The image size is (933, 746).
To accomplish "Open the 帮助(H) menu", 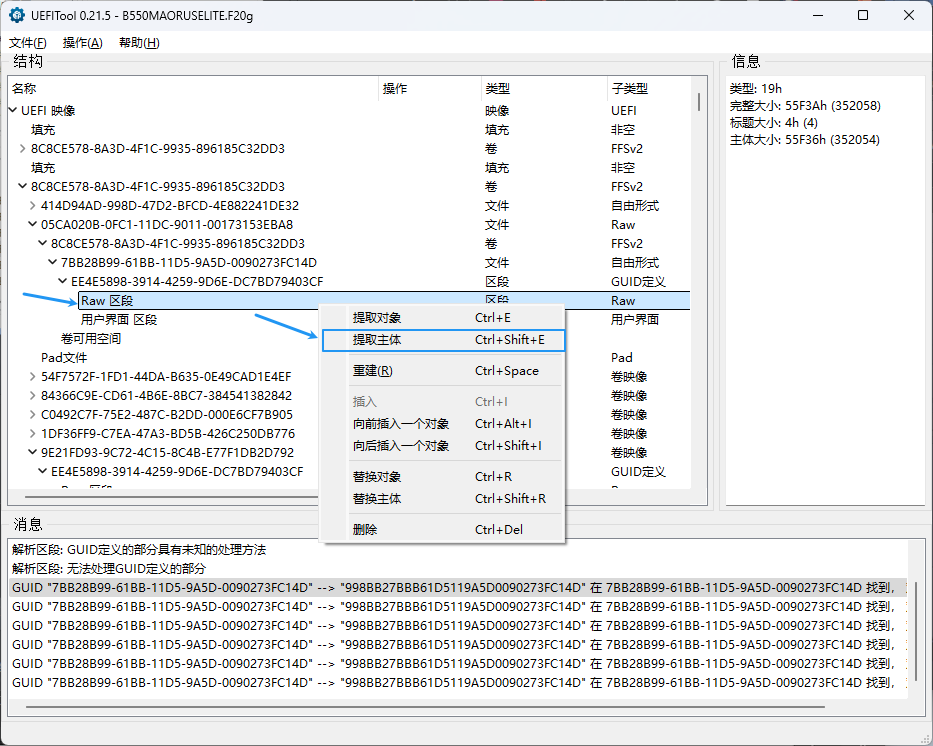I will click(x=139, y=43).
